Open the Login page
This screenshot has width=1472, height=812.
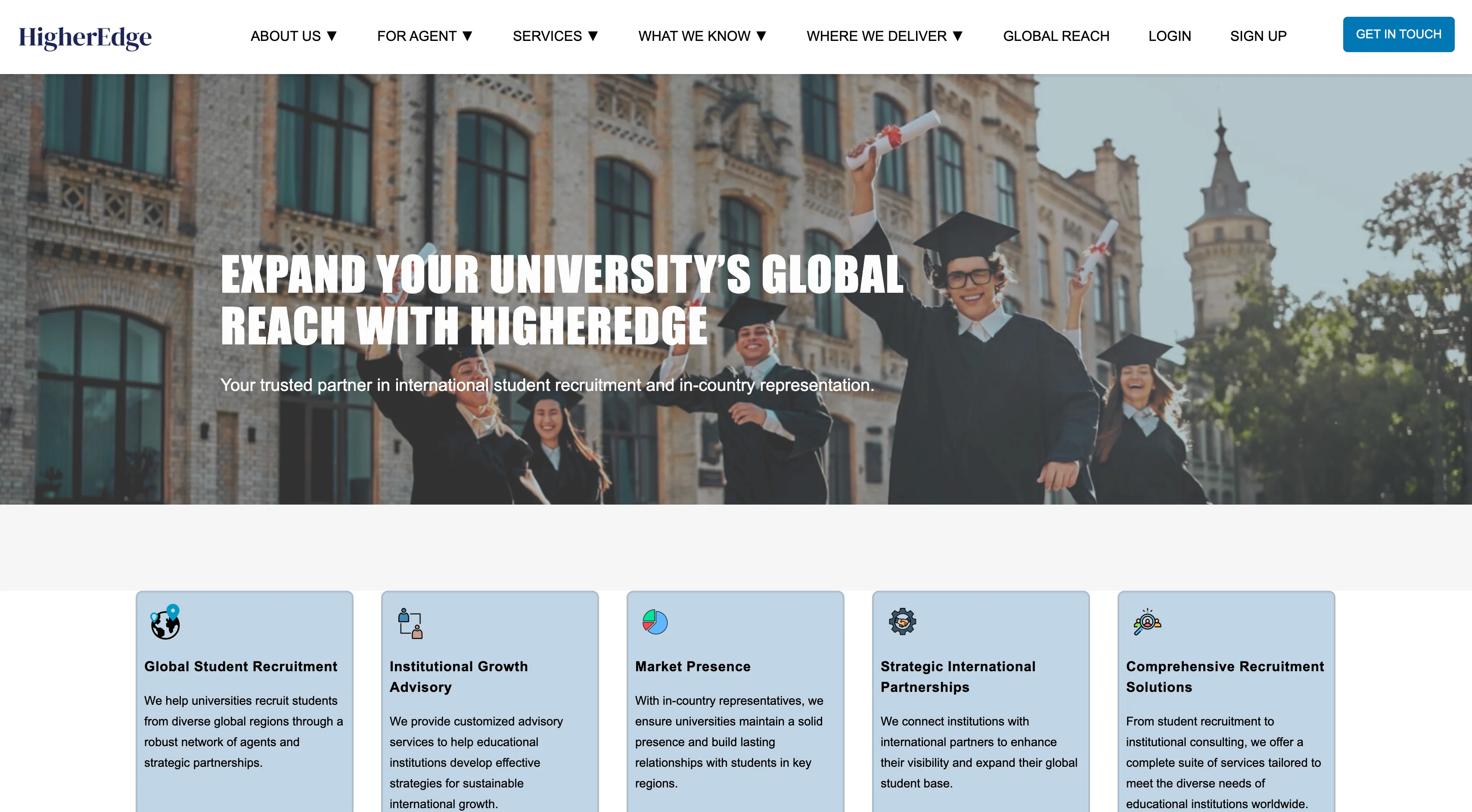1169,36
